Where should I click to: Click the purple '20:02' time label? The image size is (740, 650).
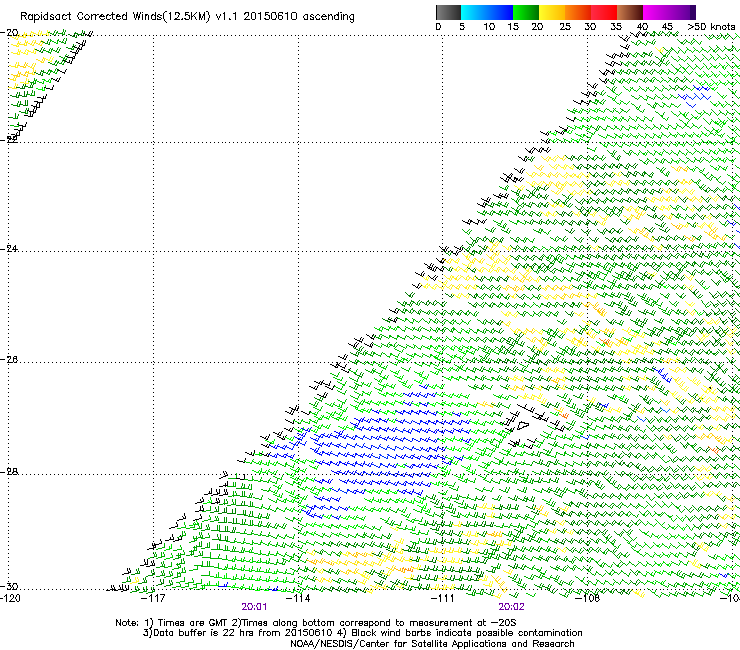click(x=512, y=607)
